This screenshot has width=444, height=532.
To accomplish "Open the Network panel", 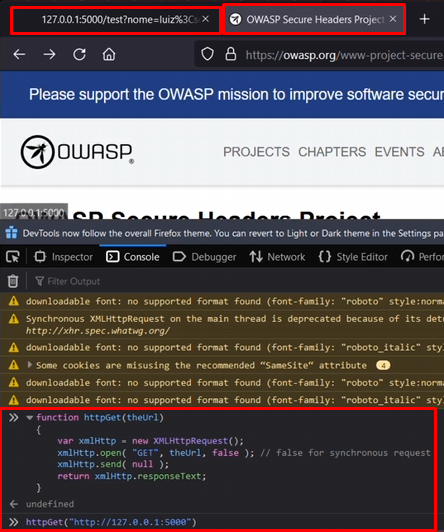I will point(277,257).
